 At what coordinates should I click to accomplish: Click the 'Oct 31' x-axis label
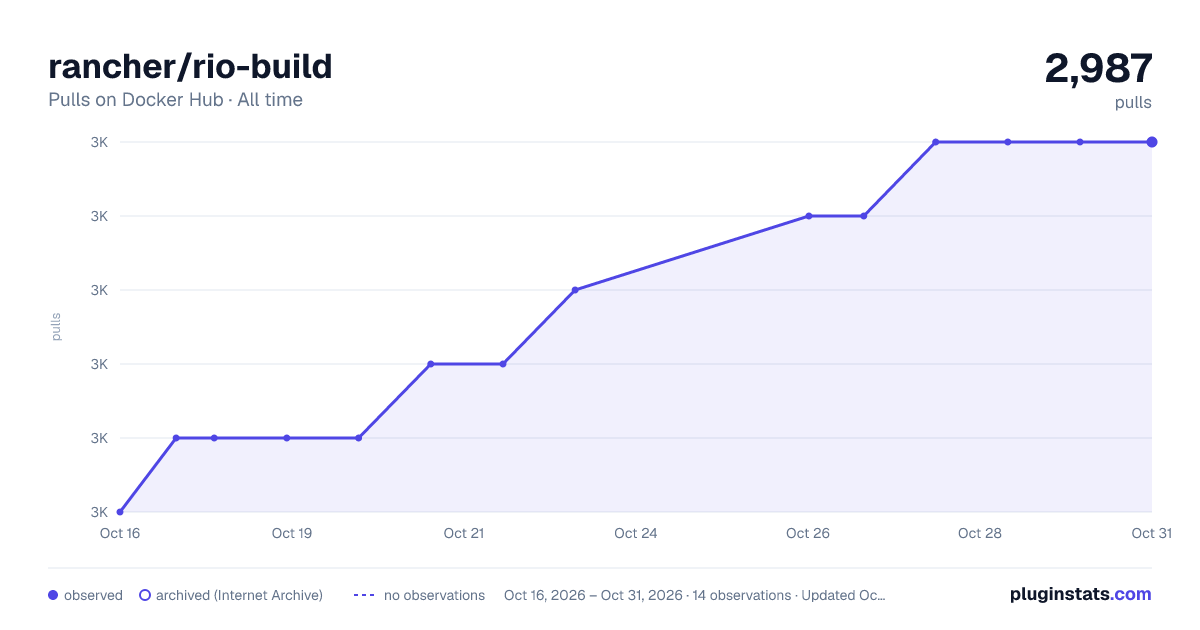coord(1151,533)
